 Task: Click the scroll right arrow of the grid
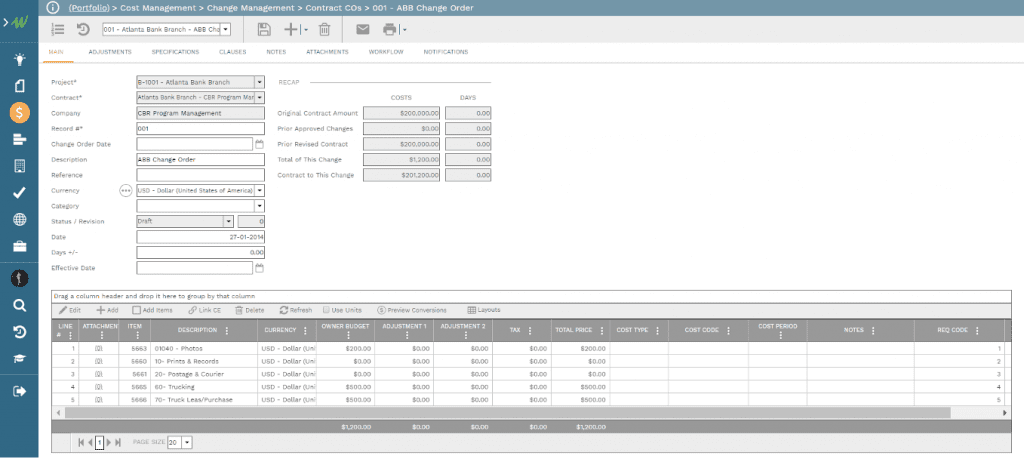1005,413
